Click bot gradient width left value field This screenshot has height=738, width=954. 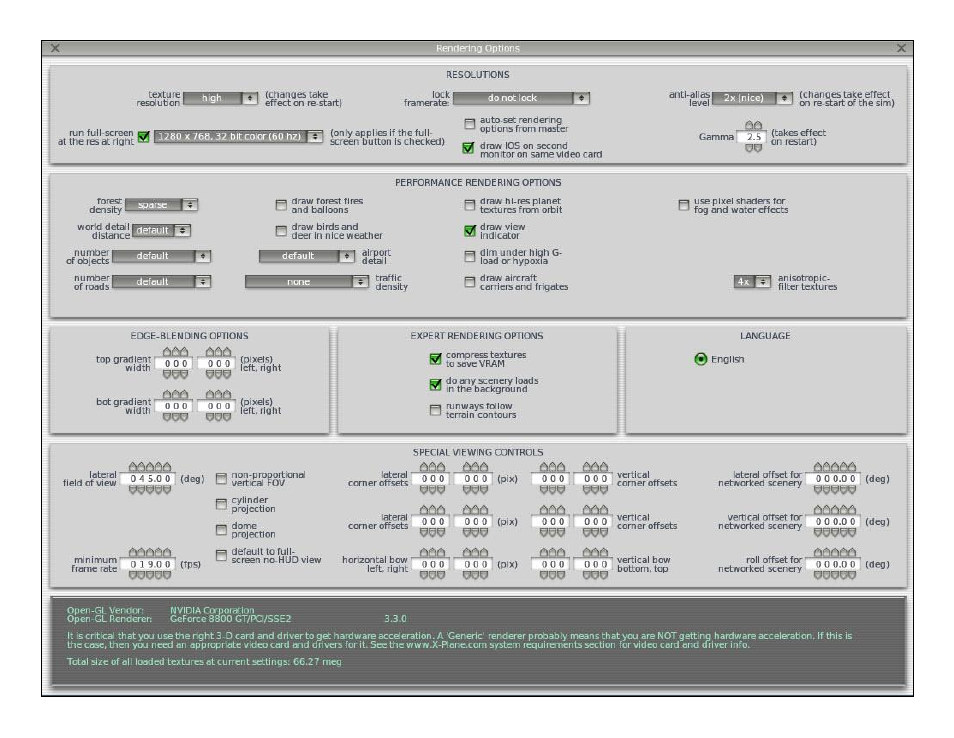(x=175, y=406)
